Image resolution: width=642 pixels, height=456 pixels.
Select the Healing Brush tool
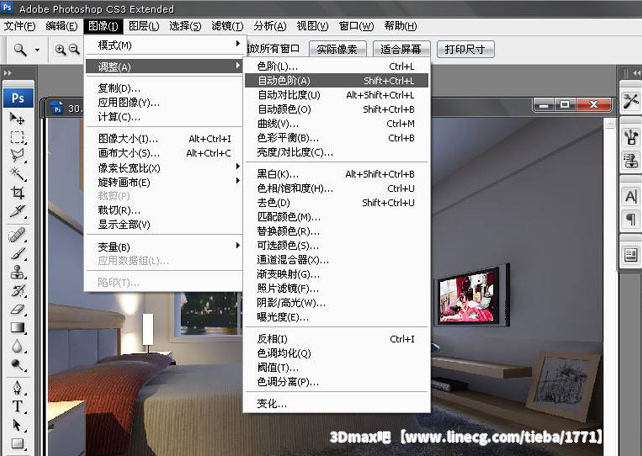pos(17,235)
